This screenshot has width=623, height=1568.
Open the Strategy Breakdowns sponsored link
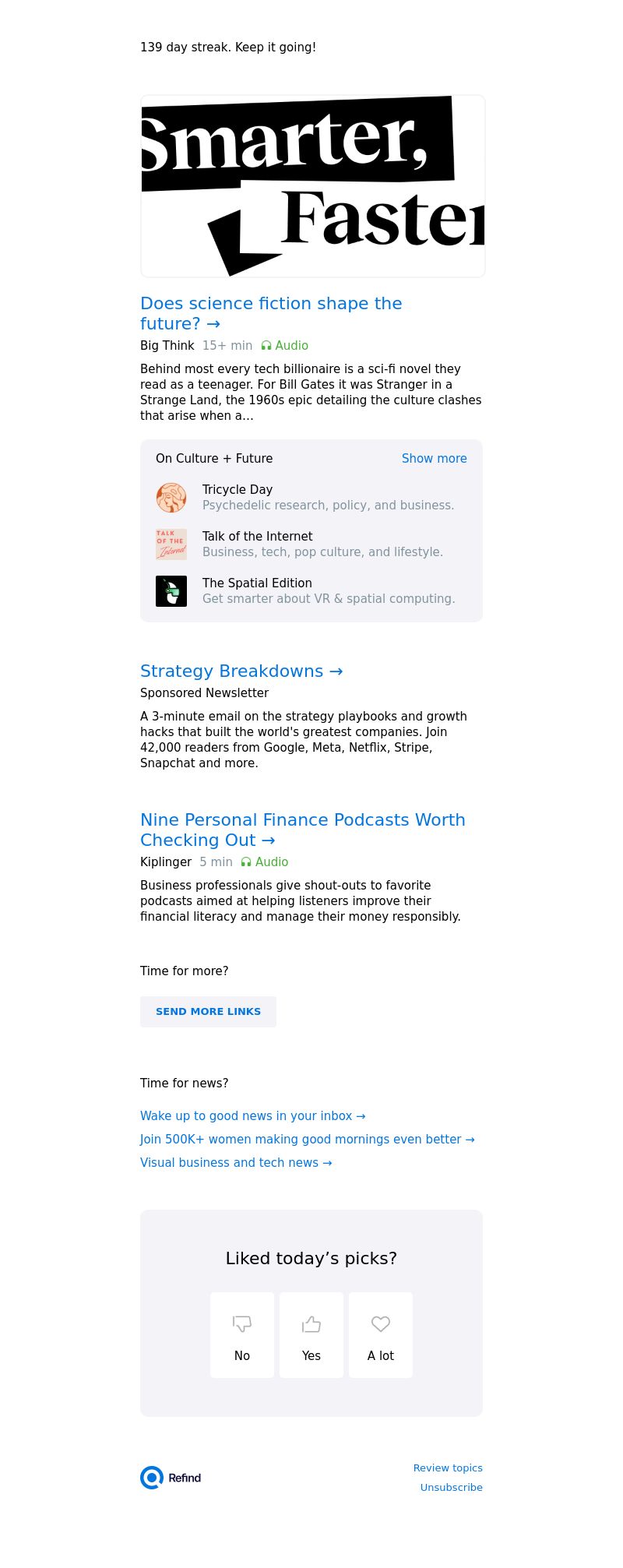[x=241, y=671]
